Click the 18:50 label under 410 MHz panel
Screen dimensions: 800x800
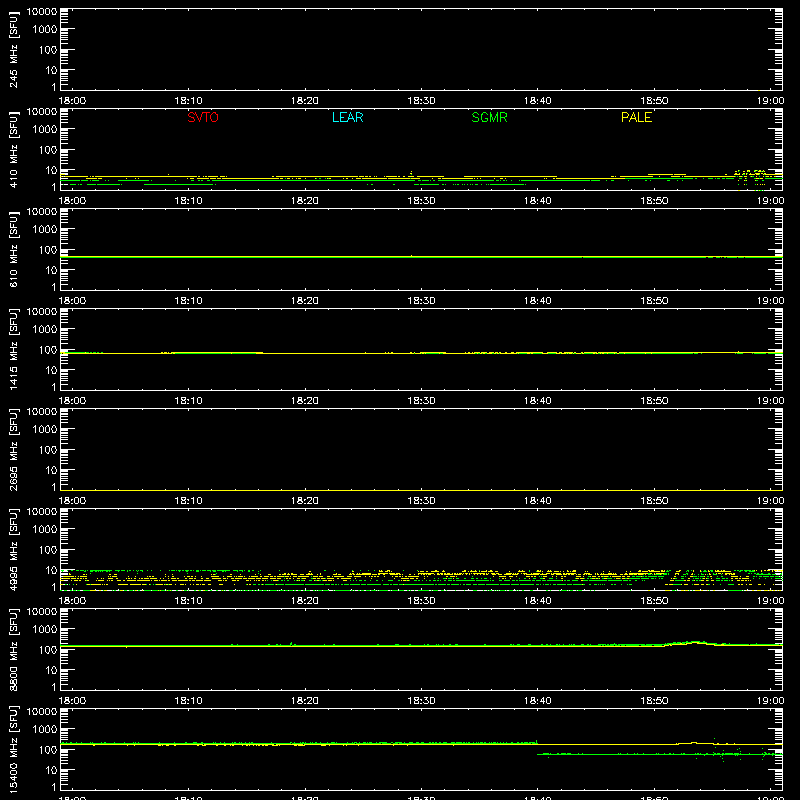pos(654,201)
